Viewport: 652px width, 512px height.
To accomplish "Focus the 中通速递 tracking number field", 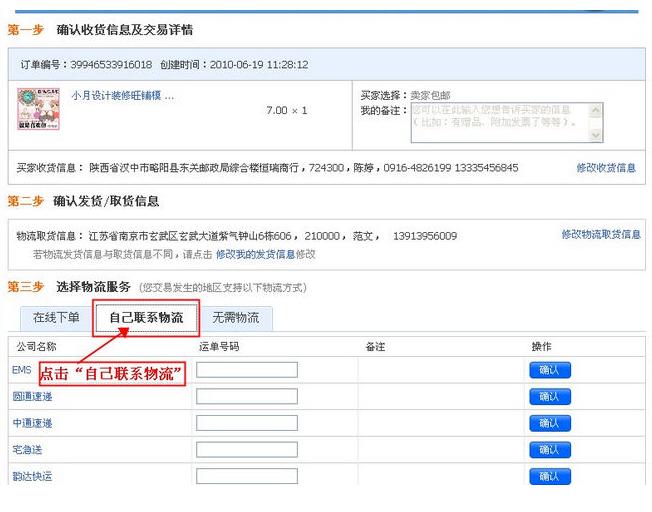I will point(247,423).
